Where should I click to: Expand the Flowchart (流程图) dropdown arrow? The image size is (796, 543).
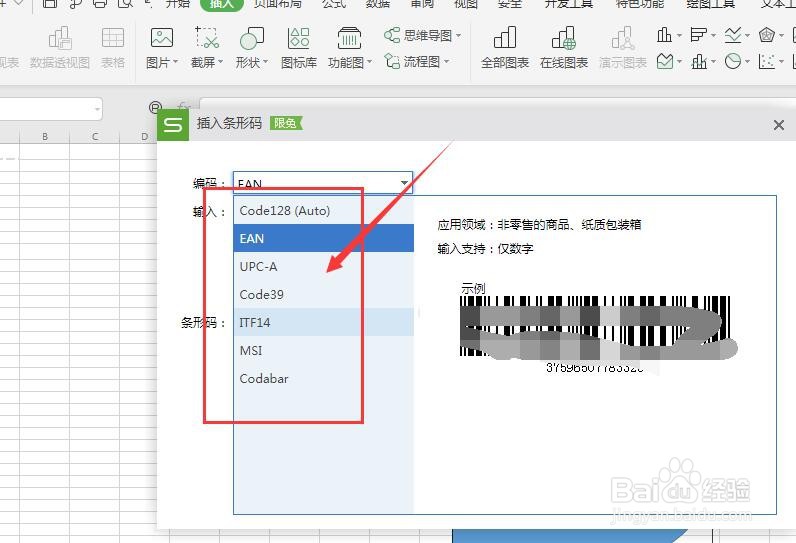pos(447,62)
